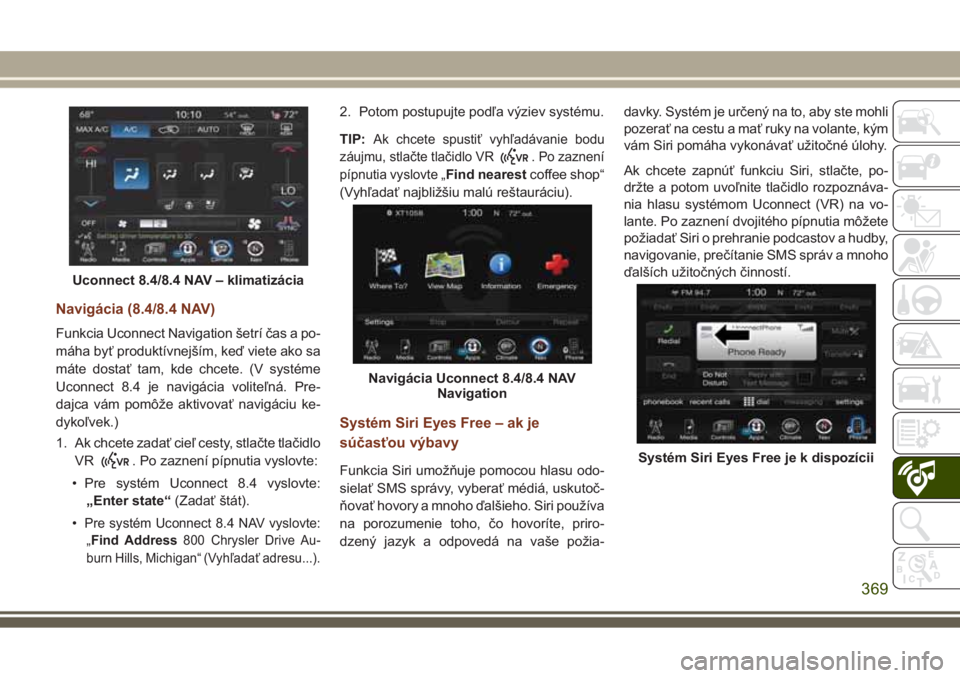Open phonebook on the phone screen
The height and width of the screenshot is (678, 960).
(662, 402)
